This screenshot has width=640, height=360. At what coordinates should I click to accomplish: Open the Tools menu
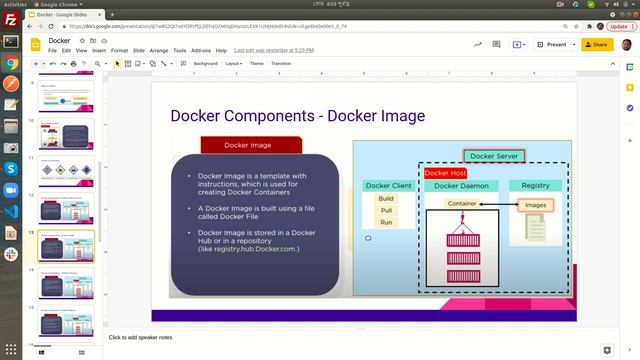[x=180, y=51]
